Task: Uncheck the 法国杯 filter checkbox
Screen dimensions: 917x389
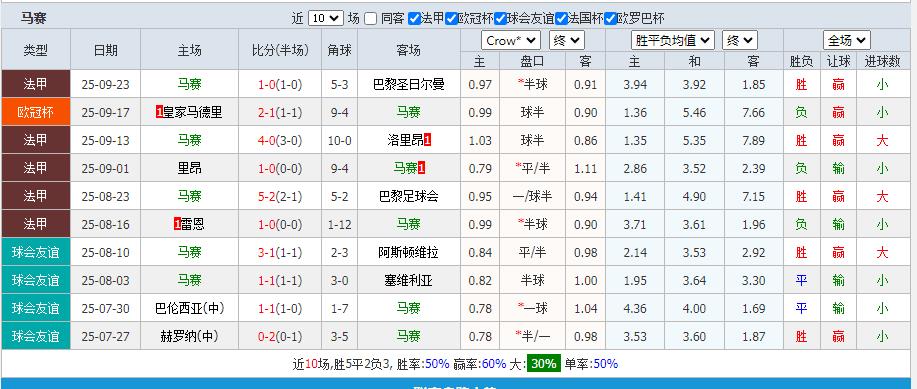Action: pyautogui.click(x=561, y=19)
